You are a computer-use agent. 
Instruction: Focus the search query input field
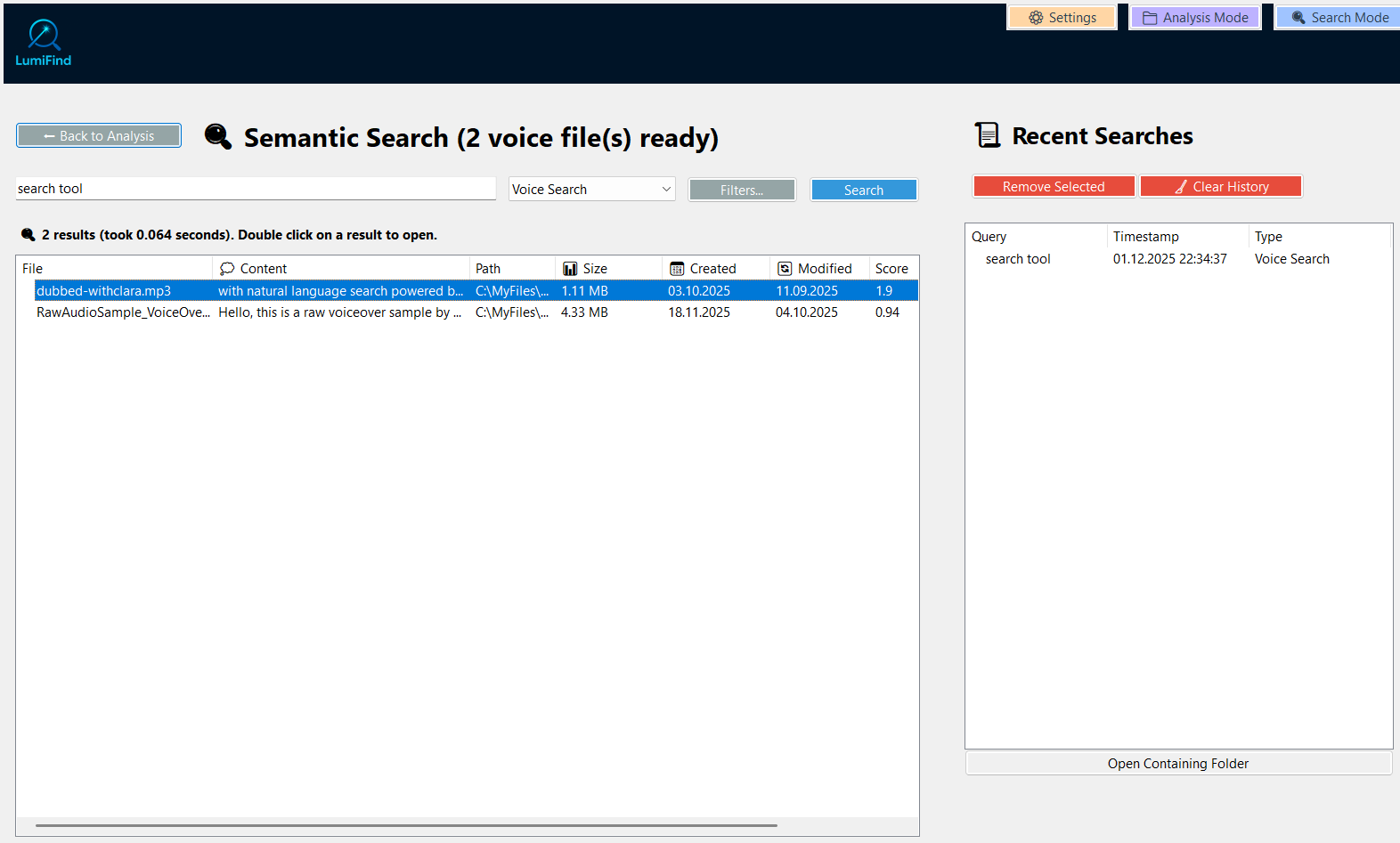coord(256,189)
